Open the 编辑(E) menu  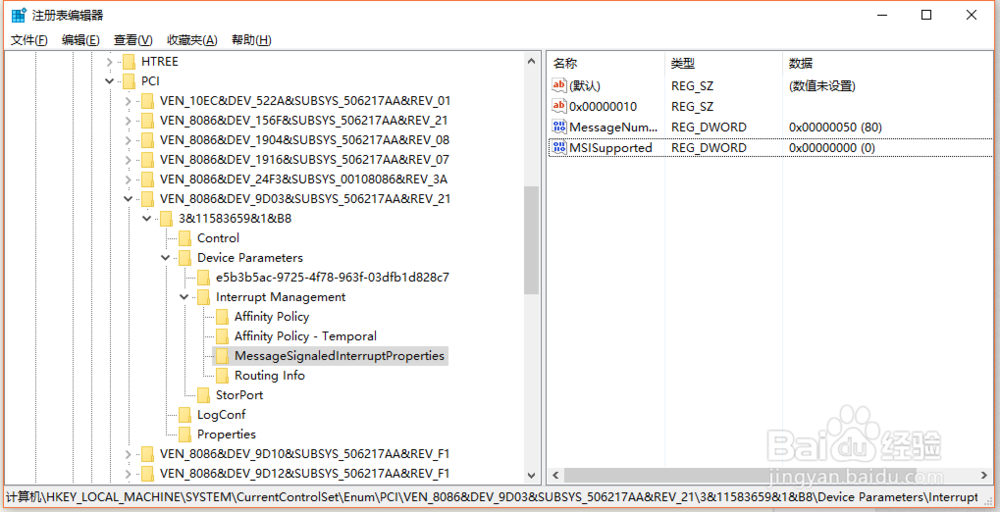pos(81,40)
